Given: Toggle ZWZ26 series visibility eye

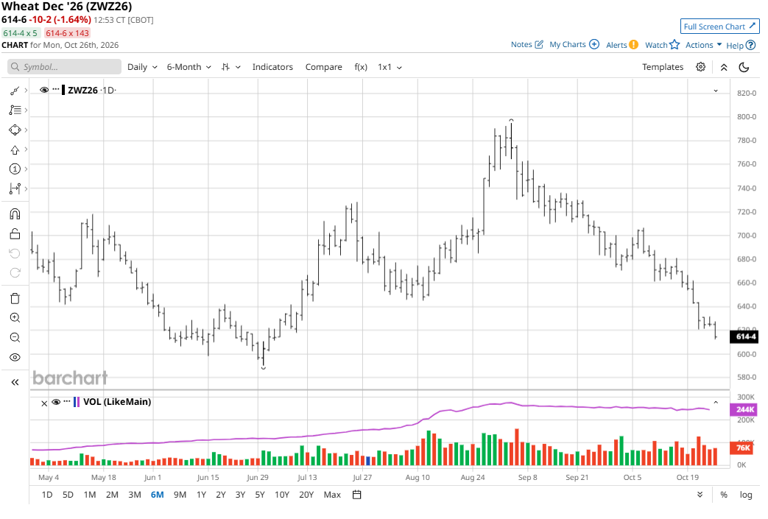Looking at the screenshot, I should [x=44, y=90].
